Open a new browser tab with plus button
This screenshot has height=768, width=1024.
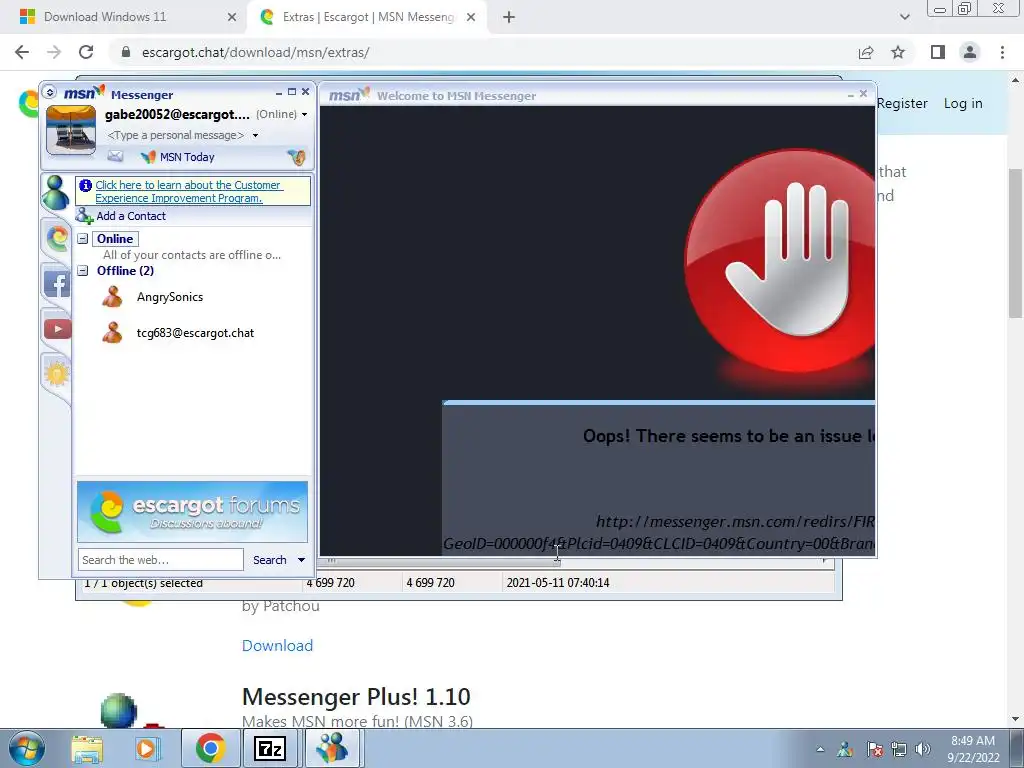pos(509,17)
